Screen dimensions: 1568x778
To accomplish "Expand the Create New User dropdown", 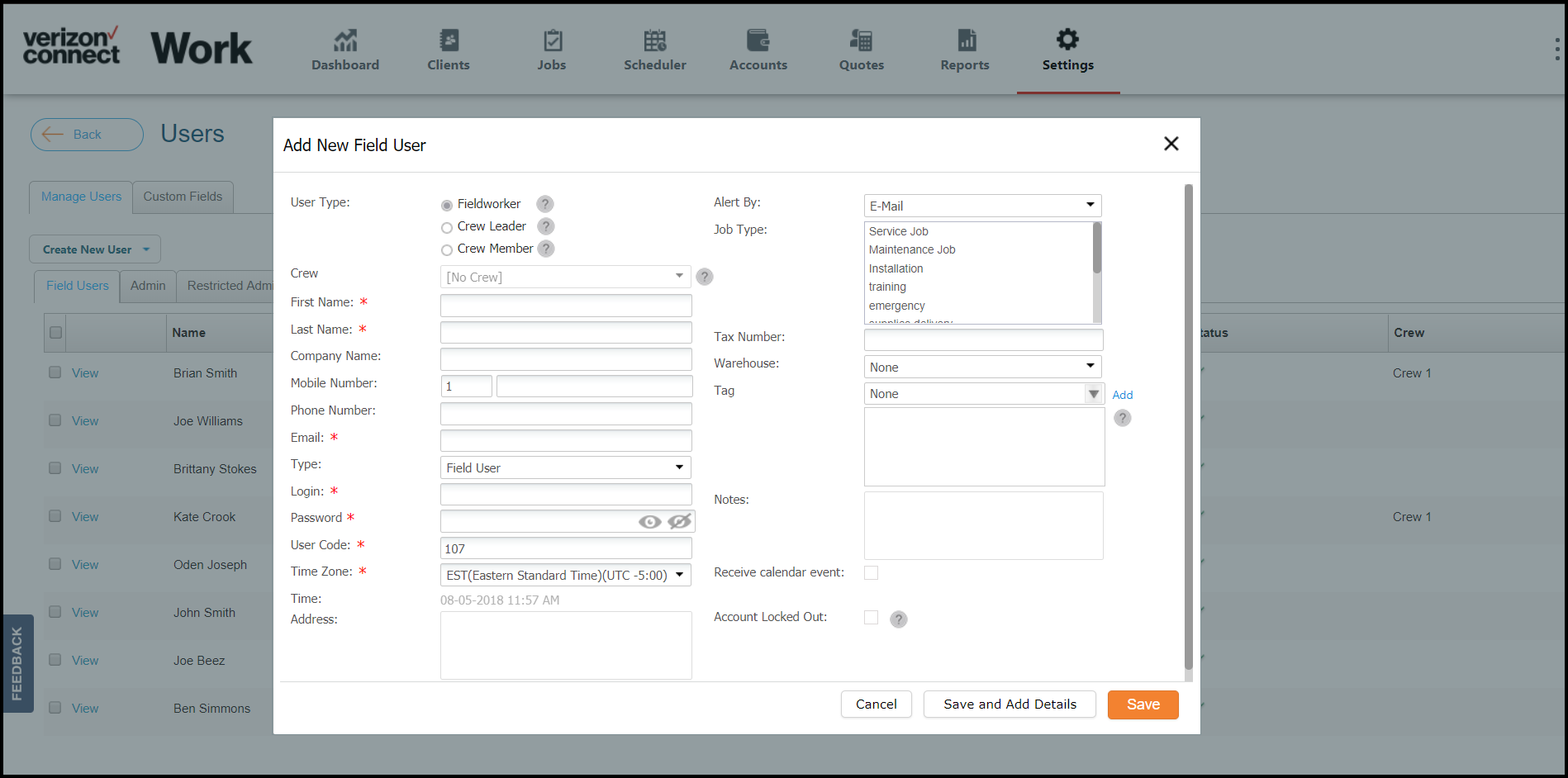I will click(95, 249).
